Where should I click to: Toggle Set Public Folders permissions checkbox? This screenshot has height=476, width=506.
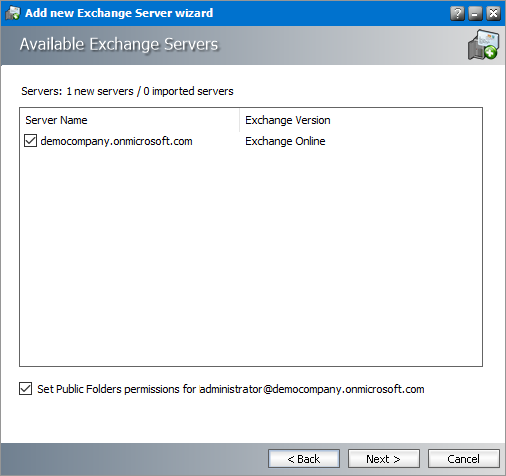coord(26,389)
